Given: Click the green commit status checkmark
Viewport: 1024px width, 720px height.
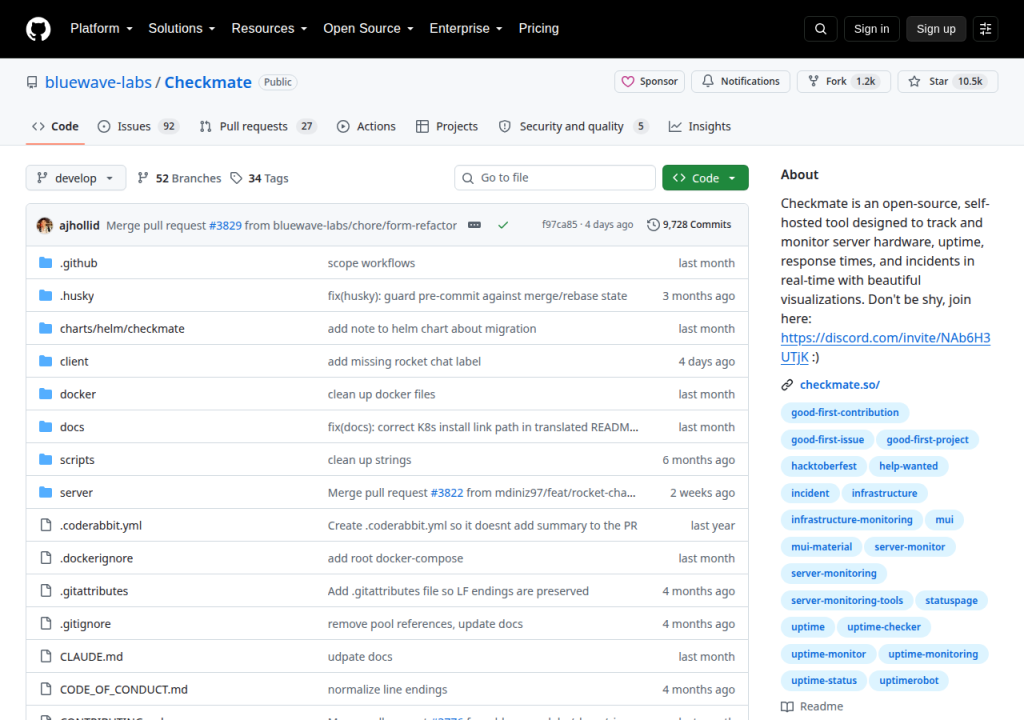Looking at the screenshot, I should [503, 225].
